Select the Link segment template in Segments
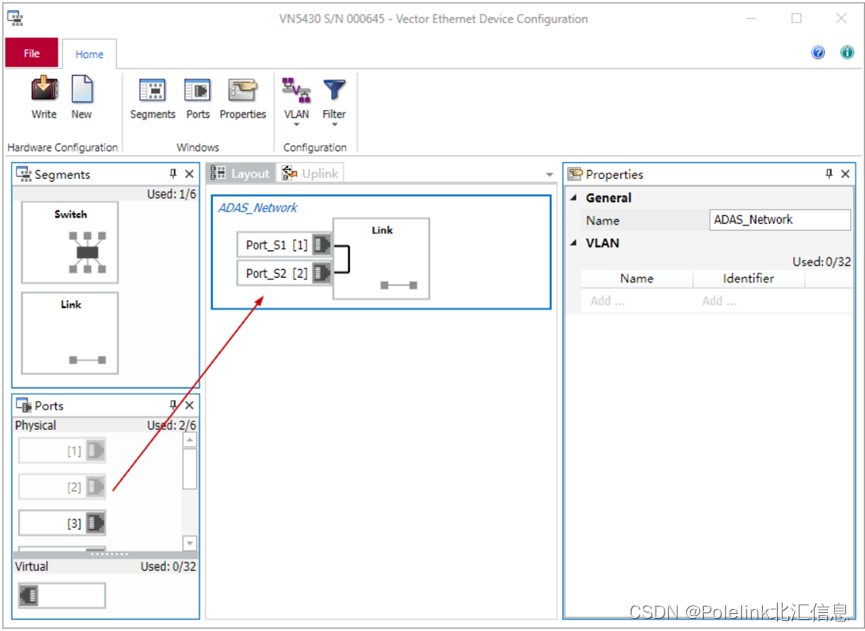 (70, 333)
